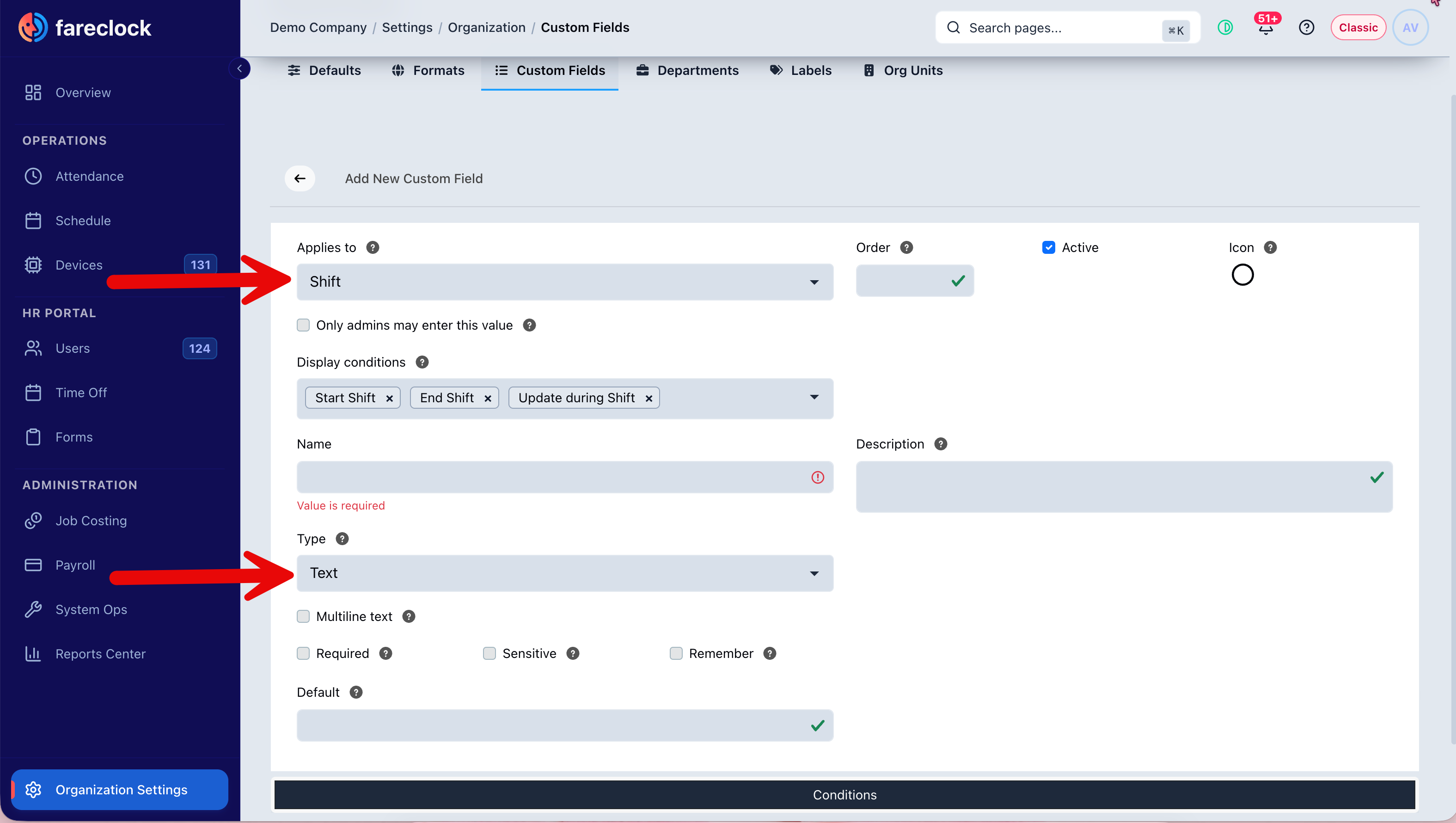Viewport: 1456px width, 823px height.
Task: Toggle the Active checkbox
Action: click(x=1048, y=247)
